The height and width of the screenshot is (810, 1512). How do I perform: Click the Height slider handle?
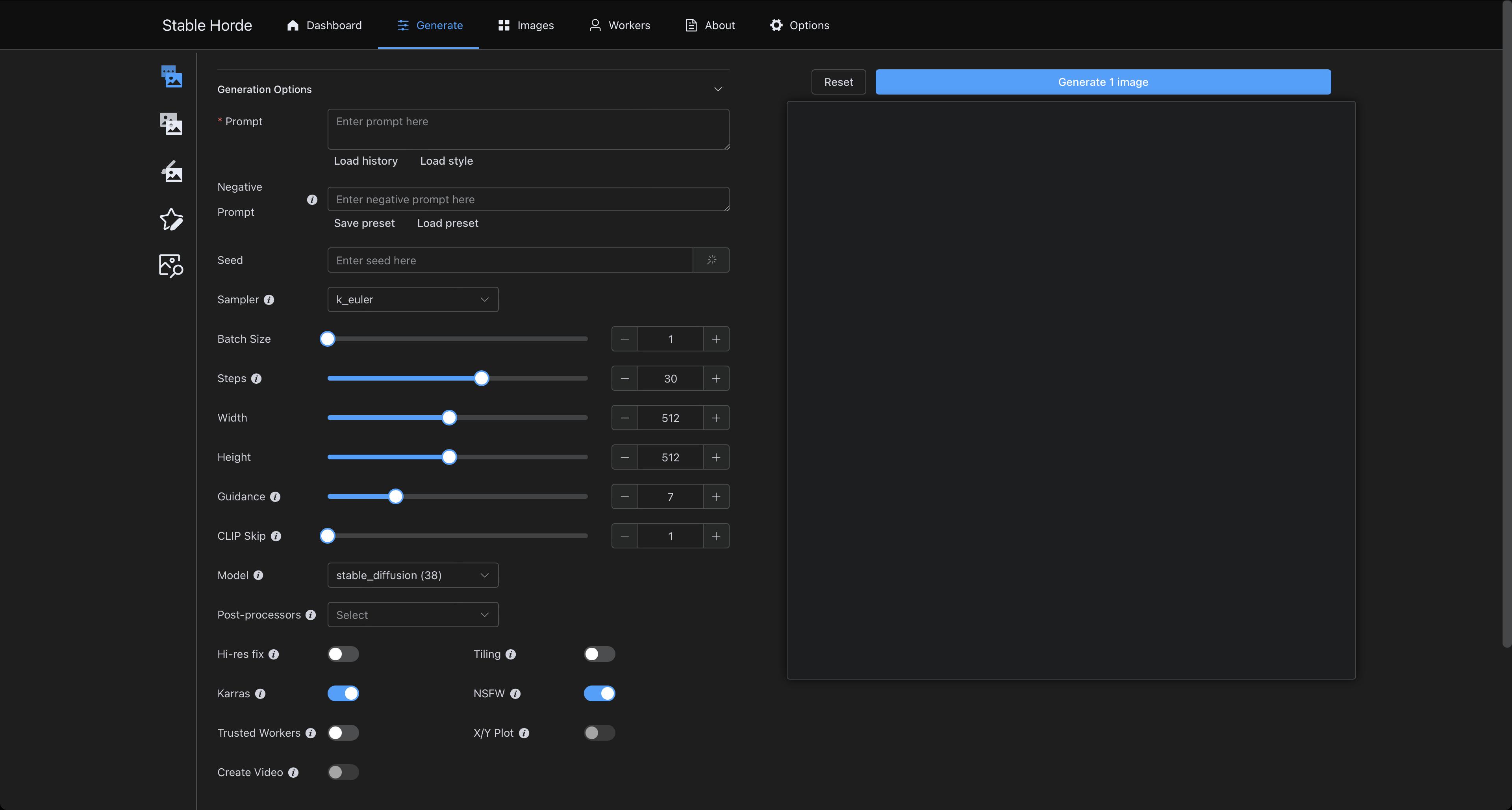pyautogui.click(x=449, y=457)
